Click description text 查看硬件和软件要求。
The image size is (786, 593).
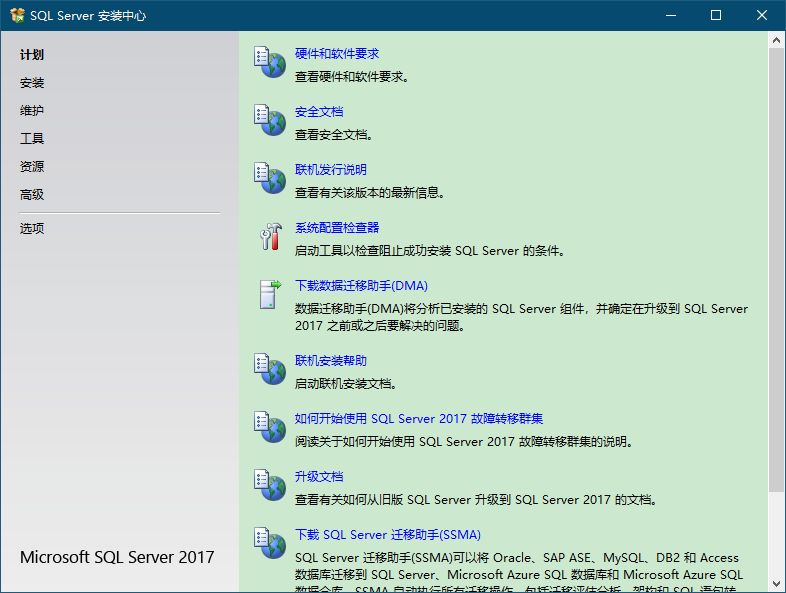[x=352, y=77]
